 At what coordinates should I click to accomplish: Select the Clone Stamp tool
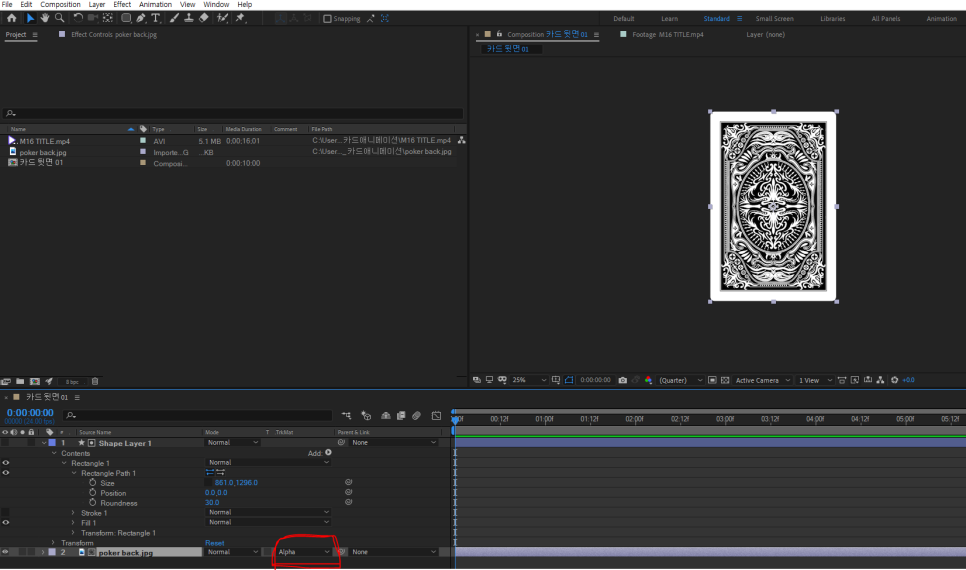189,18
